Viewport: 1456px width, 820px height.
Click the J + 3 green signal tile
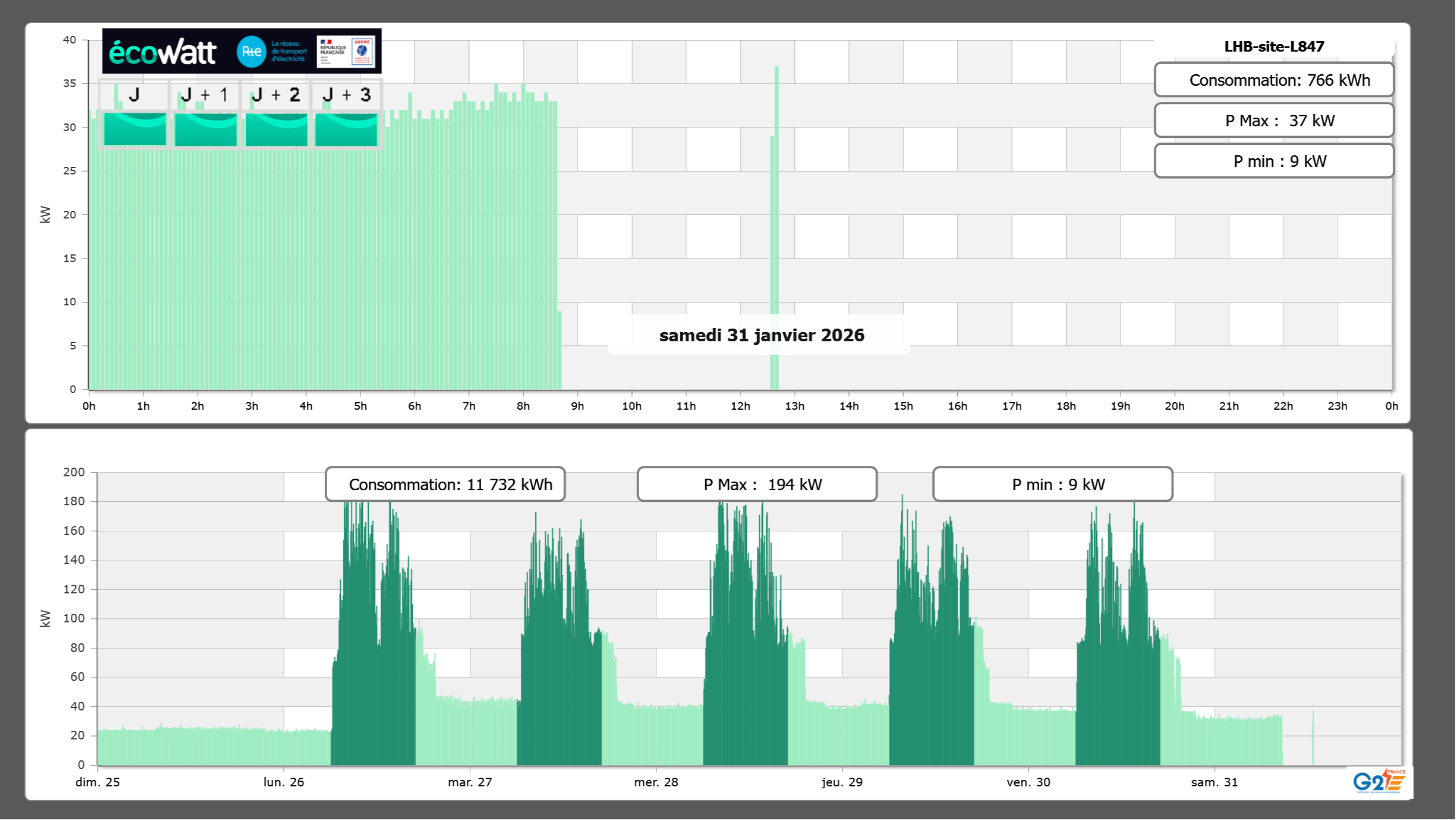(x=346, y=129)
